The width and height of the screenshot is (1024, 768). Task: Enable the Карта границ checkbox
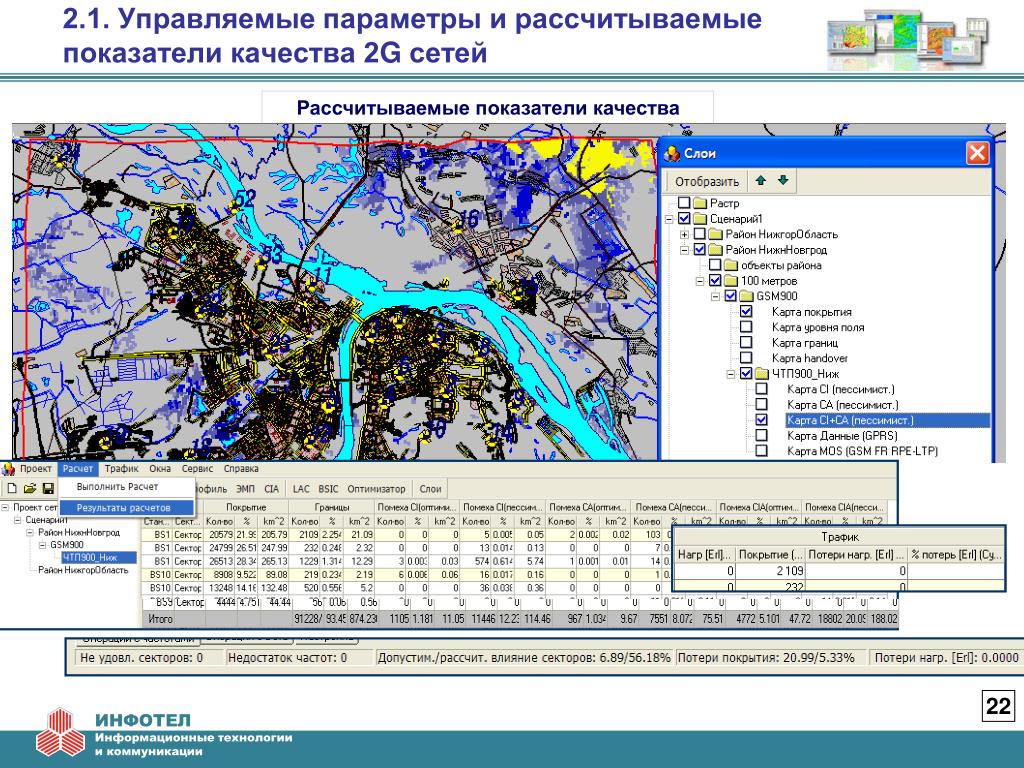click(746, 342)
